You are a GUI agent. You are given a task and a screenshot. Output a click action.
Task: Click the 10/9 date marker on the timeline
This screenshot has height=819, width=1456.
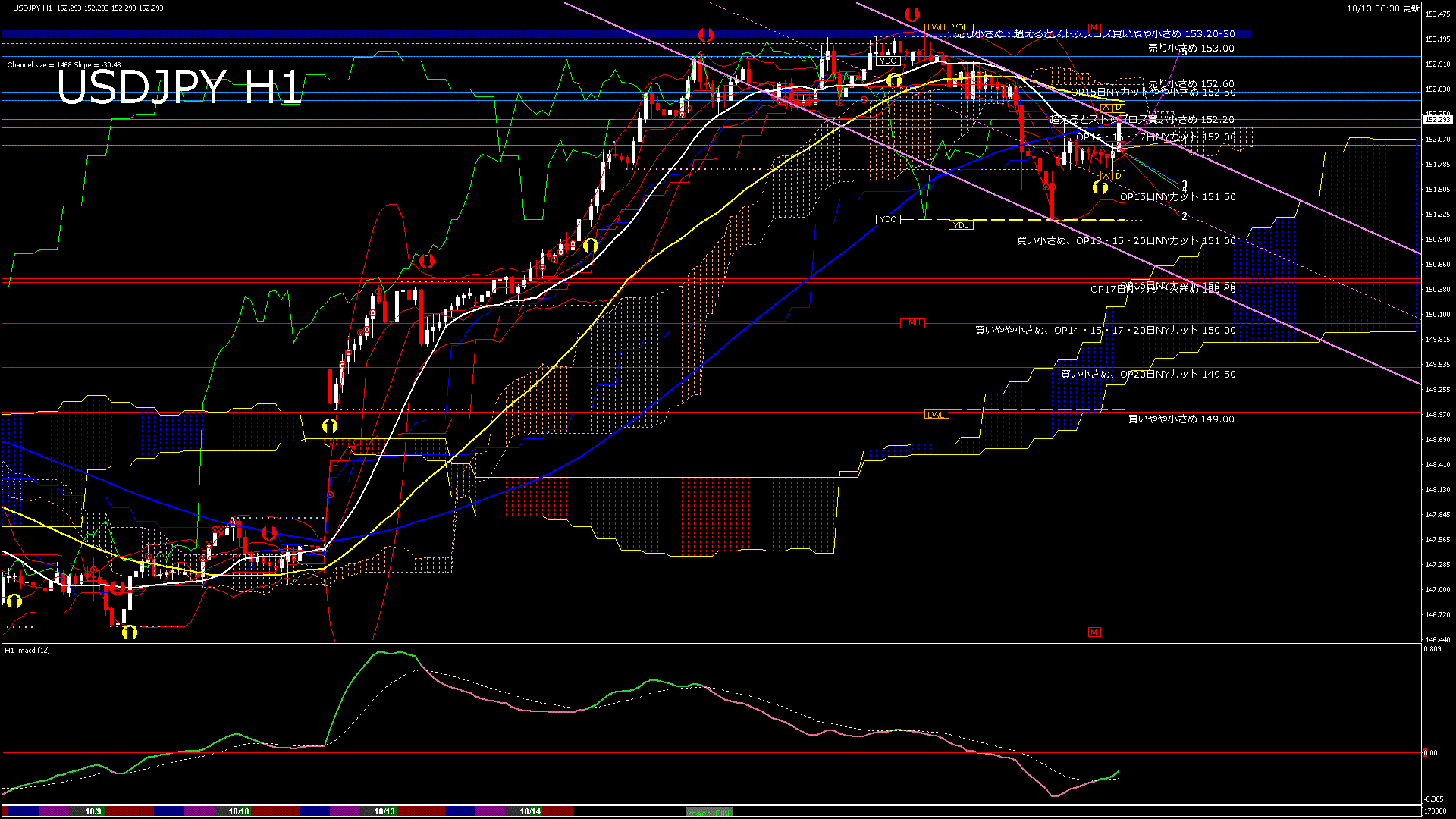click(x=93, y=811)
